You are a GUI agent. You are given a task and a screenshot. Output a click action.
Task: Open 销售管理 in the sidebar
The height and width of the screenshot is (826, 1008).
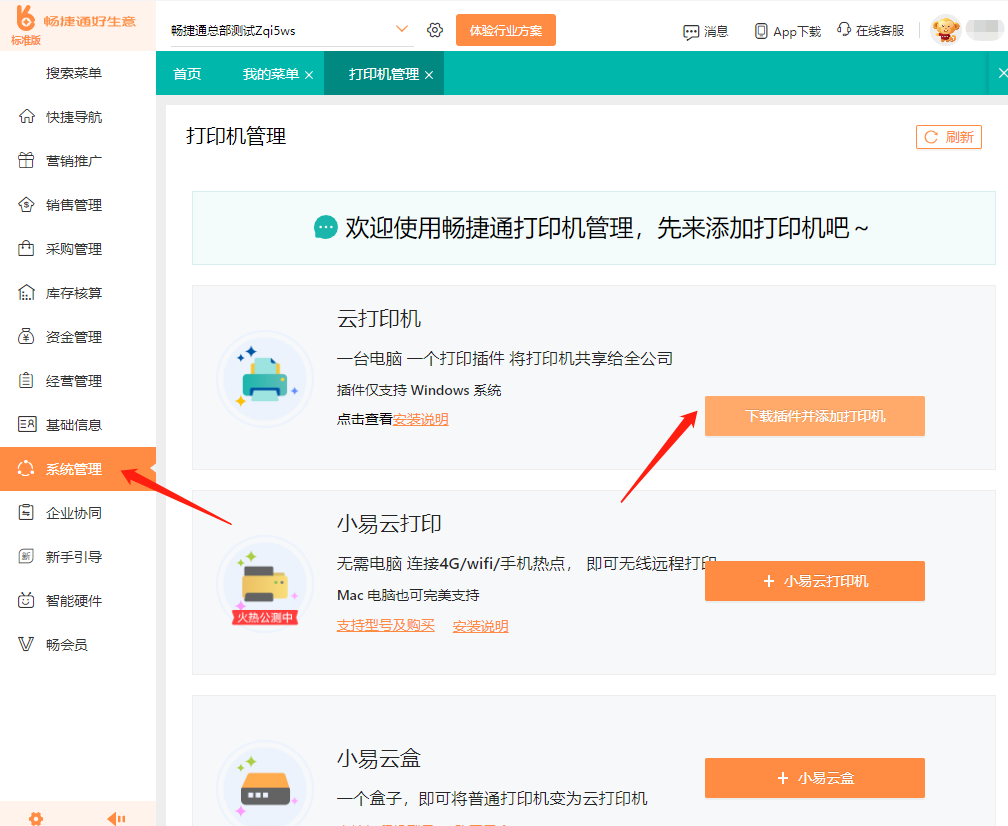[x=74, y=205]
